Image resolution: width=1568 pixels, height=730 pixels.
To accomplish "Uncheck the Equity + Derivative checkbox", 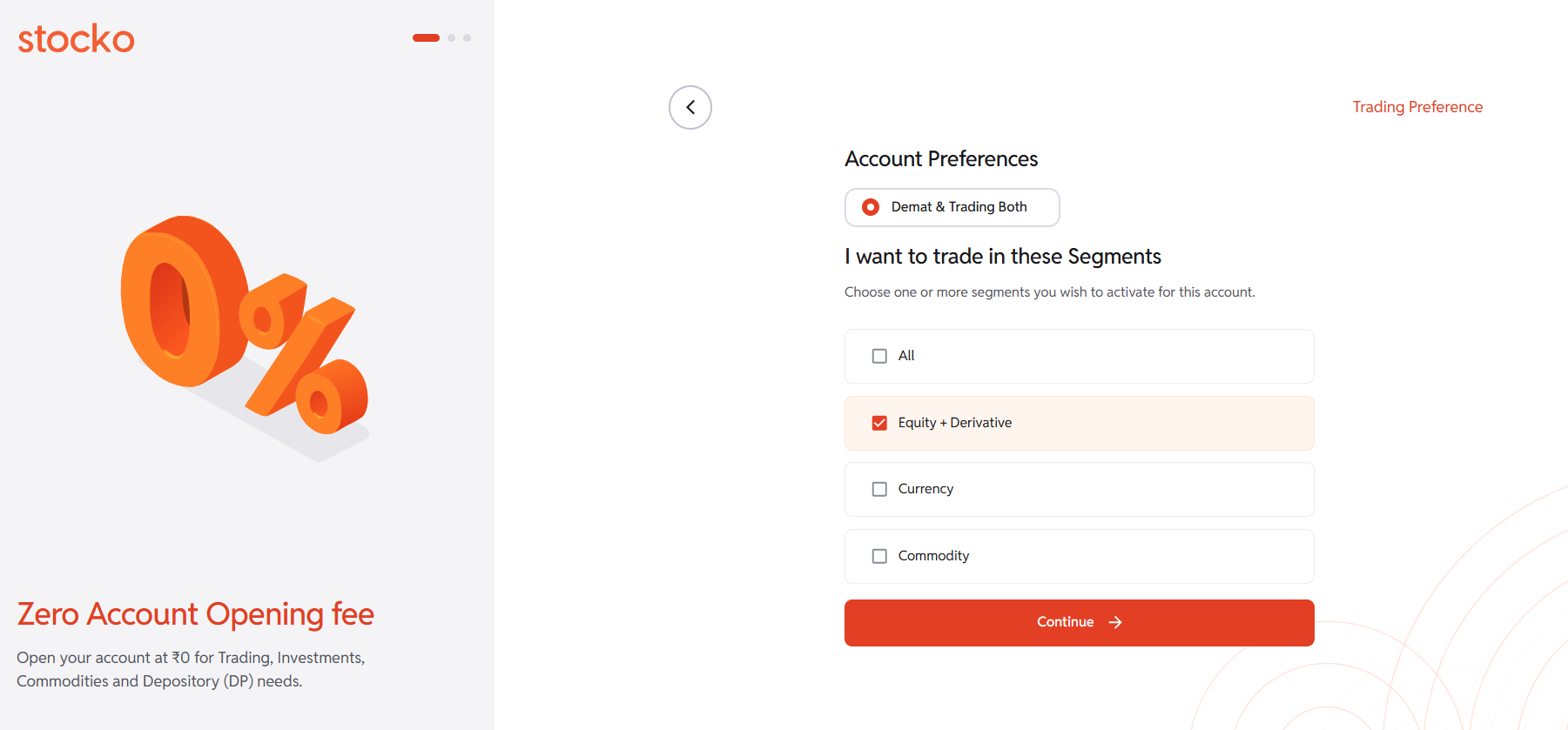I will [x=879, y=423].
